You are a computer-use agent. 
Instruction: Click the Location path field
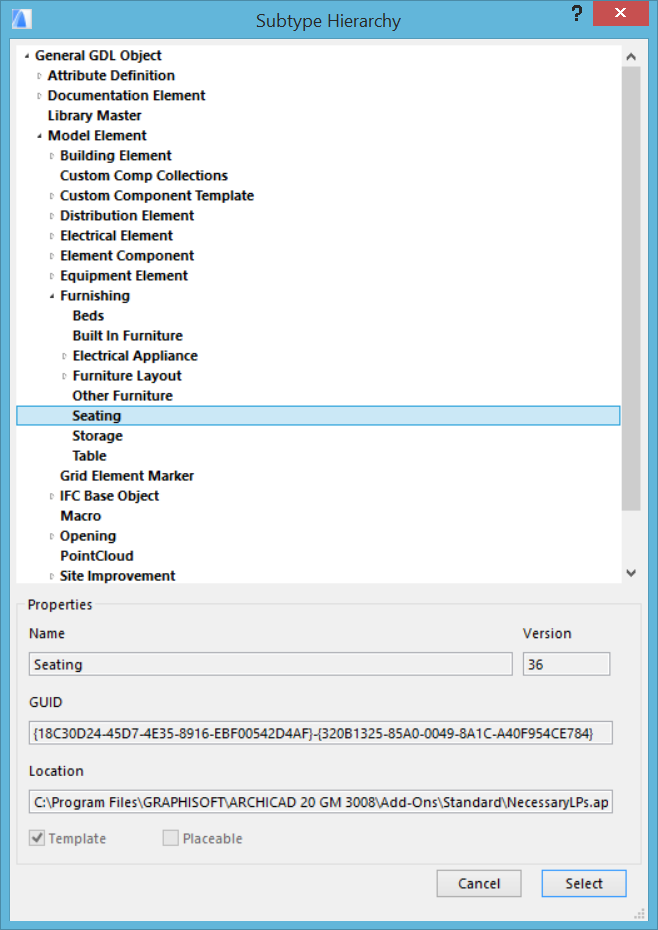pyautogui.click(x=320, y=802)
